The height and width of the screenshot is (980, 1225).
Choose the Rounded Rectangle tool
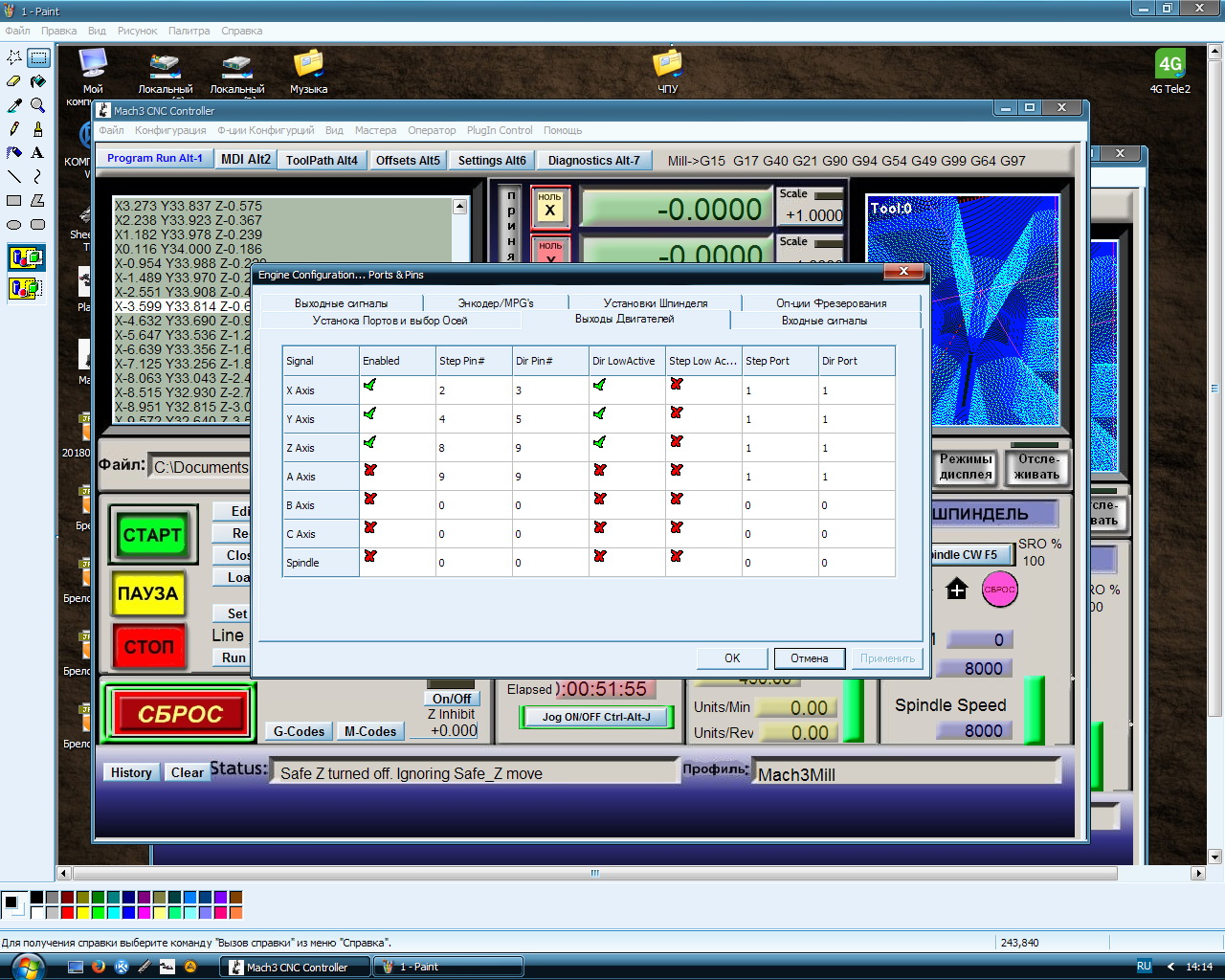[x=38, y=225]
